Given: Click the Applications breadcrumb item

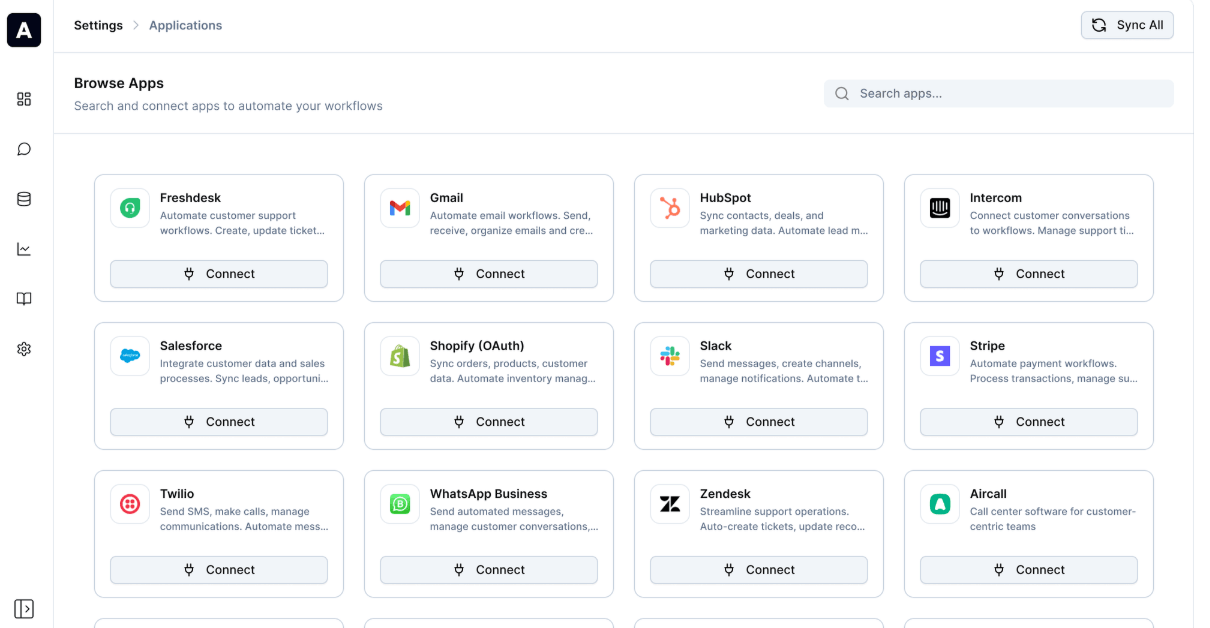Looking at the screenshot, I should tap(186, 25).
